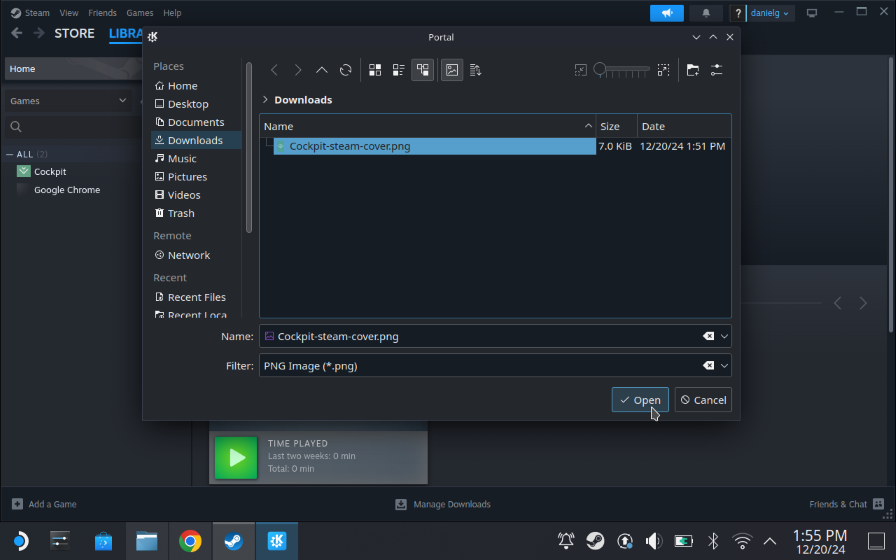The width and height of the screenshot is (896, 560).
Task: Expand the danielg account dropdown
Action: pyautogui.click(x=770, y=13)
